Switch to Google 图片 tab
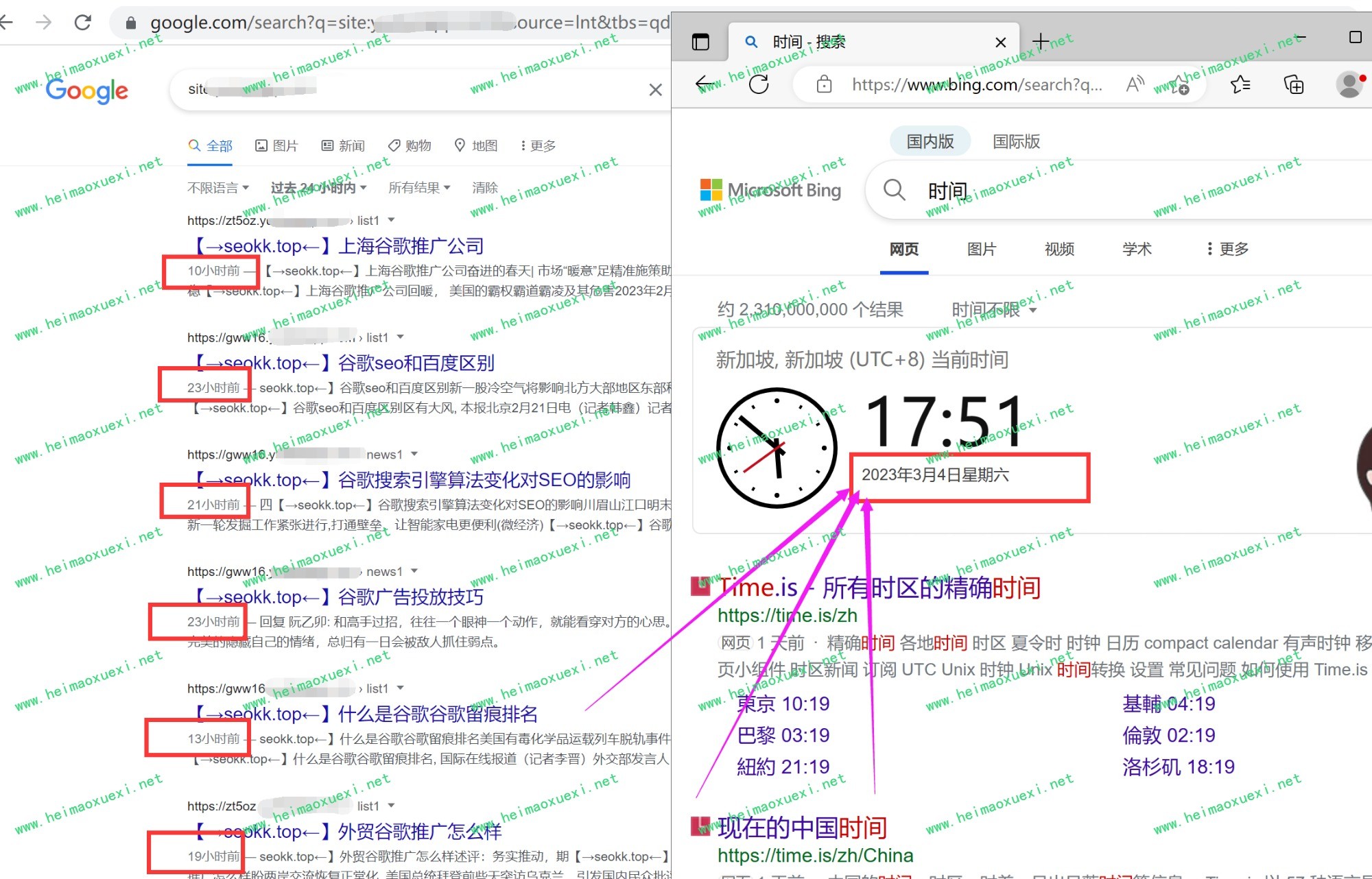Viewport: 1372px width, 879px height. tap(276, 145)
